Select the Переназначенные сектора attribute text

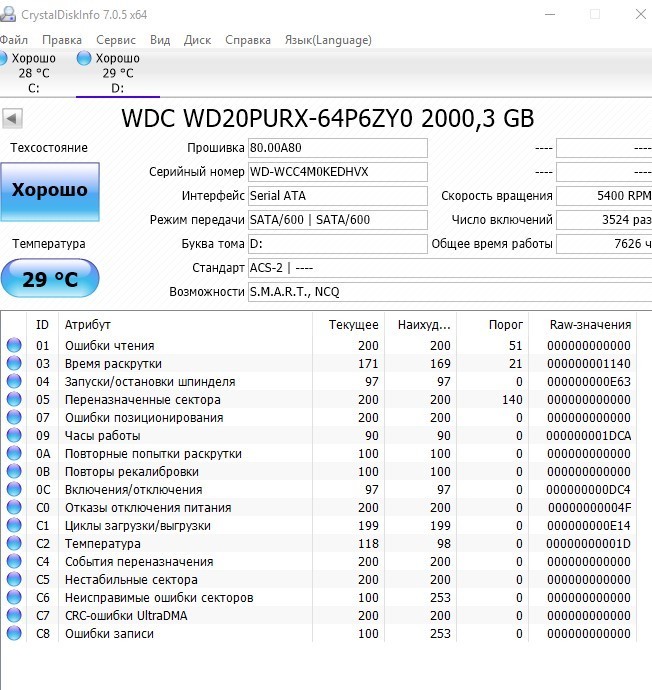pos(143,400)
